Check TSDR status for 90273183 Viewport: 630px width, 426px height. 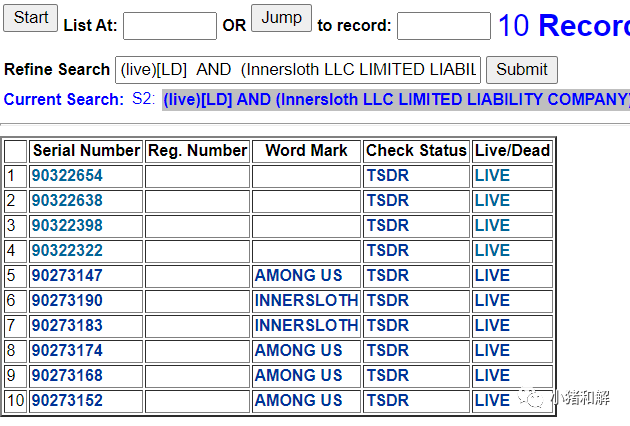[x=388, y=325]
